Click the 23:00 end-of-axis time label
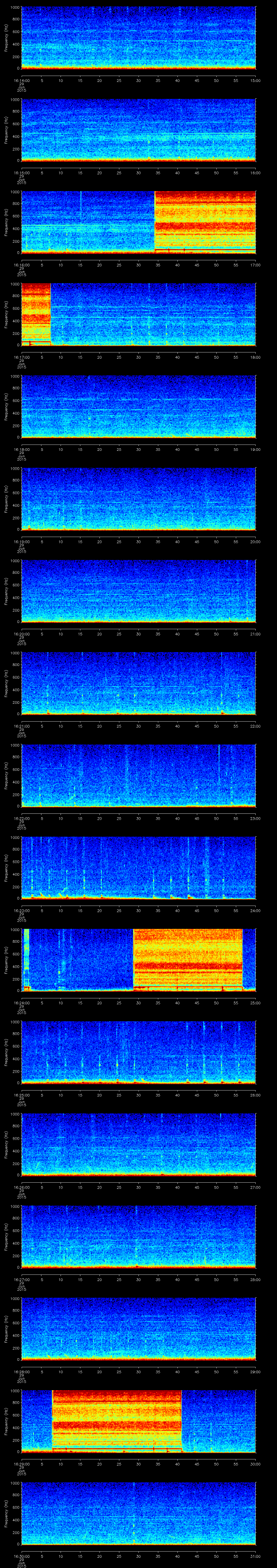The image size is (277, 1568). [x=256, y=818]
